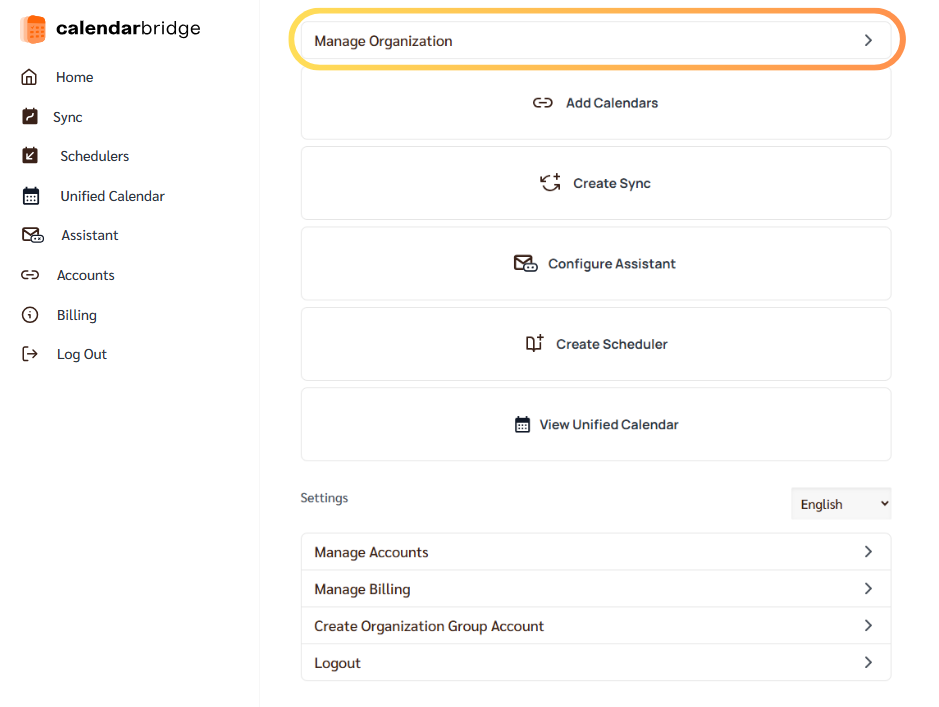Click Logout in the Settings list

pos(596,663)
